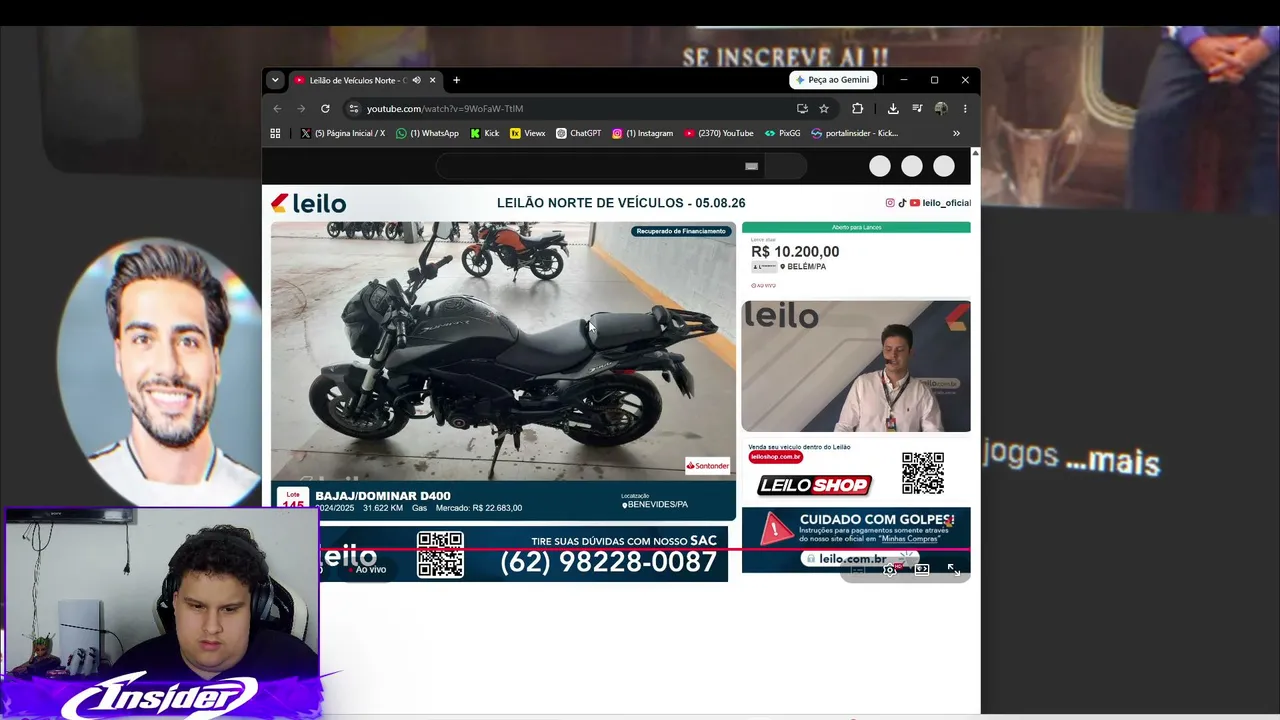This screenshot has height=720, width=1280.
Task: Click the "LEILÃO NORTE DE VEÍCULOS - 05.08.26" heading
Action: (620, 203)
